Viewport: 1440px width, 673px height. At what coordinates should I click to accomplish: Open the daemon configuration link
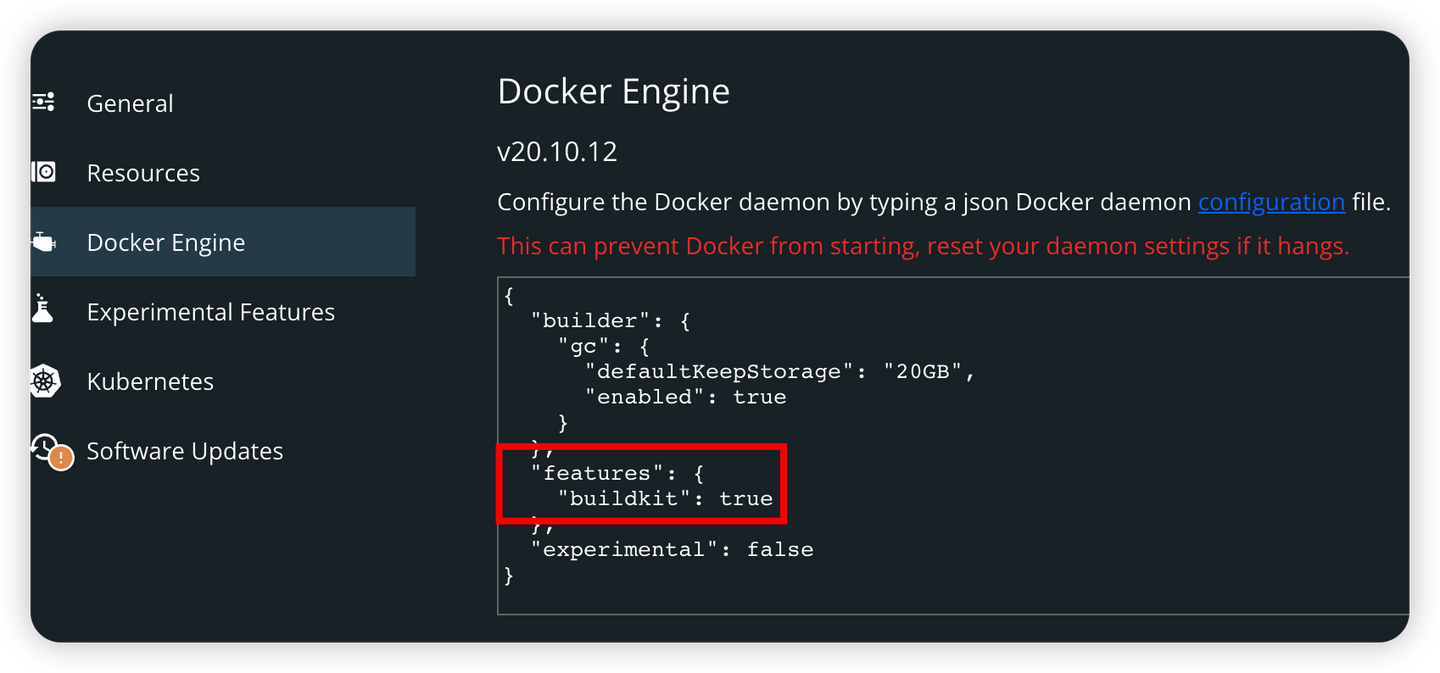[x=1271, y=201]
